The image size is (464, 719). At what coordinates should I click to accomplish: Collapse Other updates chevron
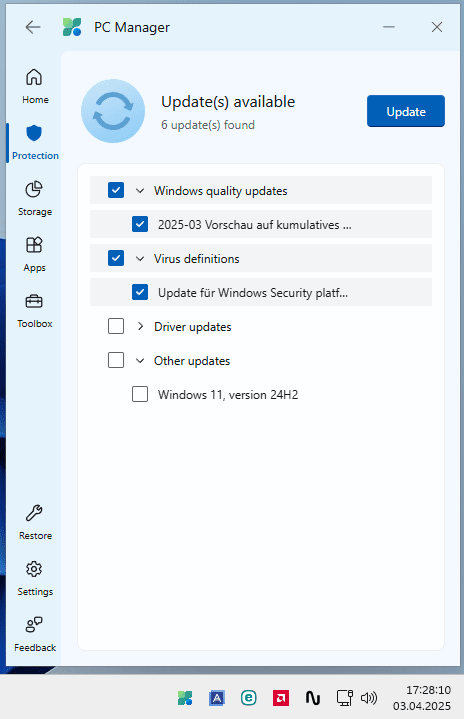(140, 361)
